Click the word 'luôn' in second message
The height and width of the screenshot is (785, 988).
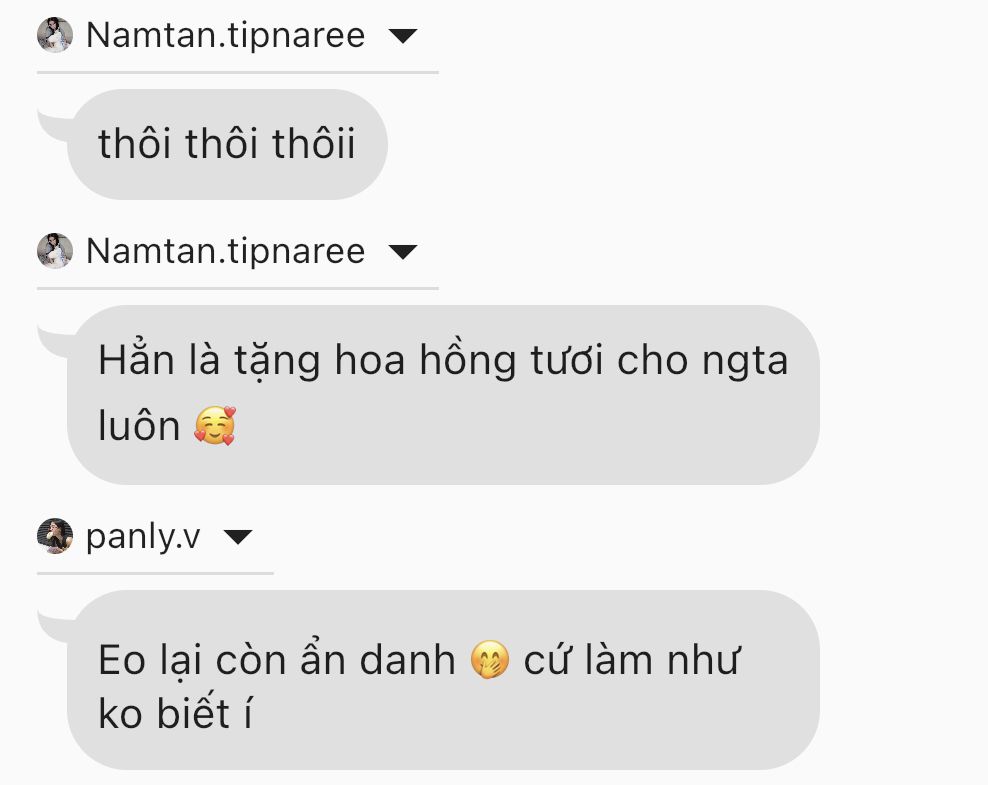point(139,426)
